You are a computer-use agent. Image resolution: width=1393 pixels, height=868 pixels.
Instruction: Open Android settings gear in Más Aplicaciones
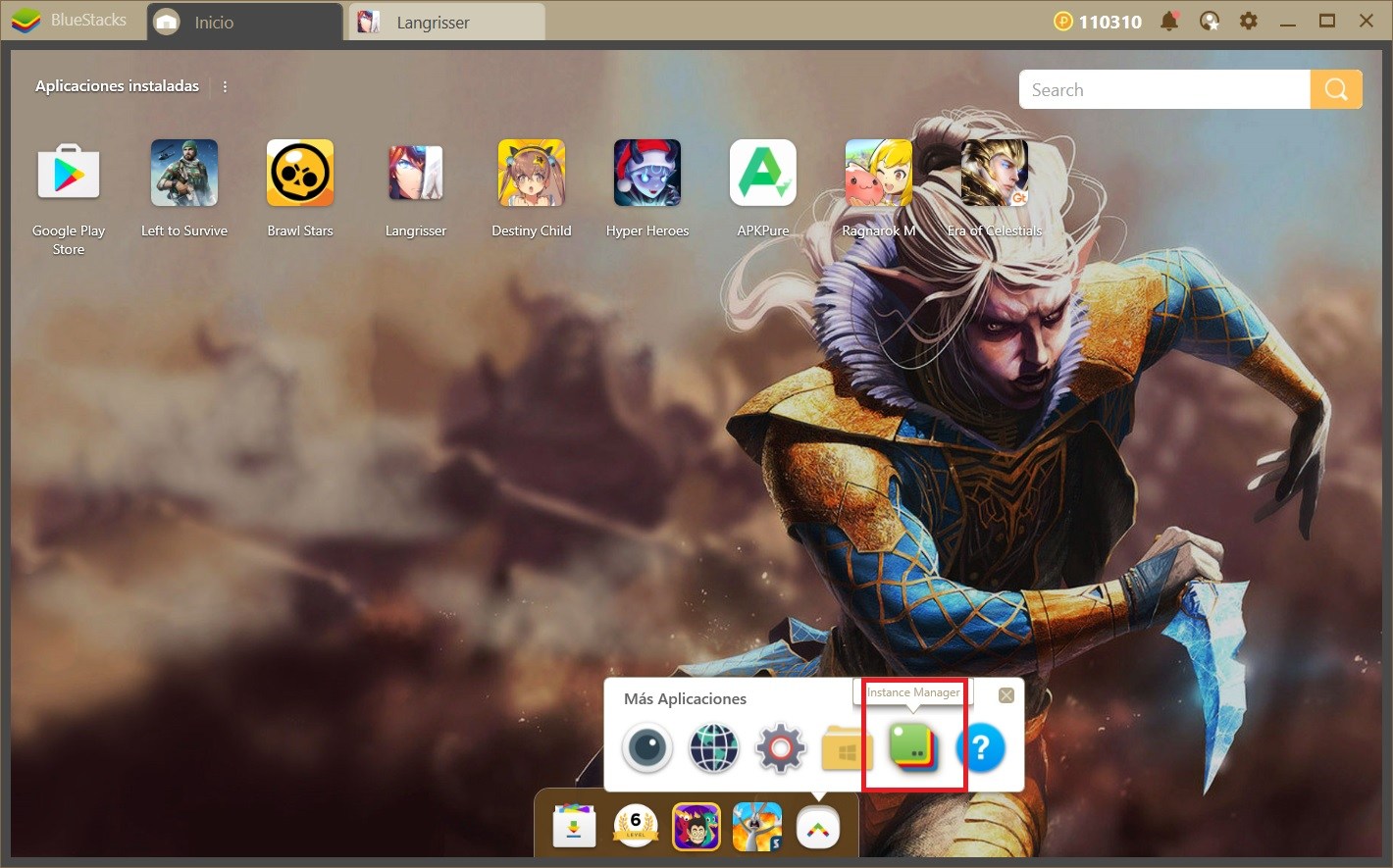(x=781, y=748)
